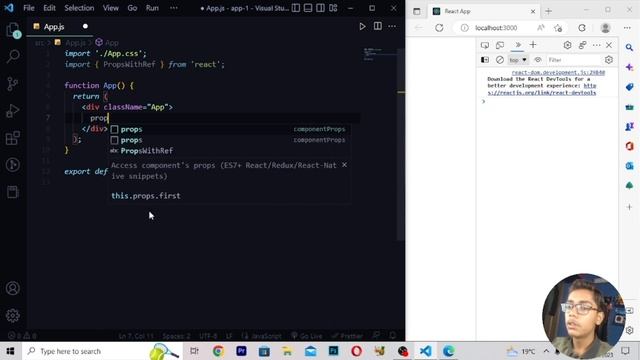Open the Explorer view in VS Code activity bar
The image size is (640, 360).
click(x=13, y=29)
